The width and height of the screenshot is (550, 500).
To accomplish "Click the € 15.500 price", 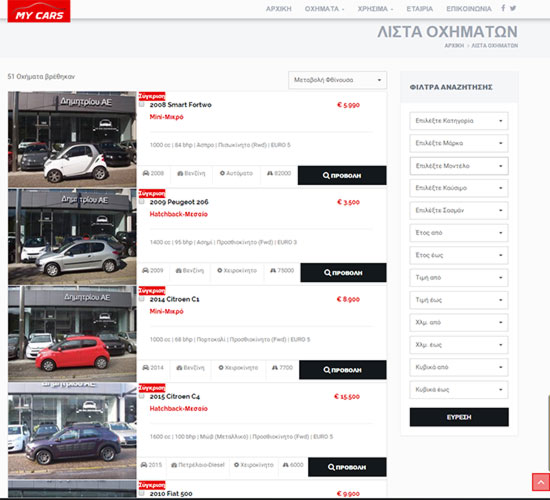I will [x=347, y=396].
